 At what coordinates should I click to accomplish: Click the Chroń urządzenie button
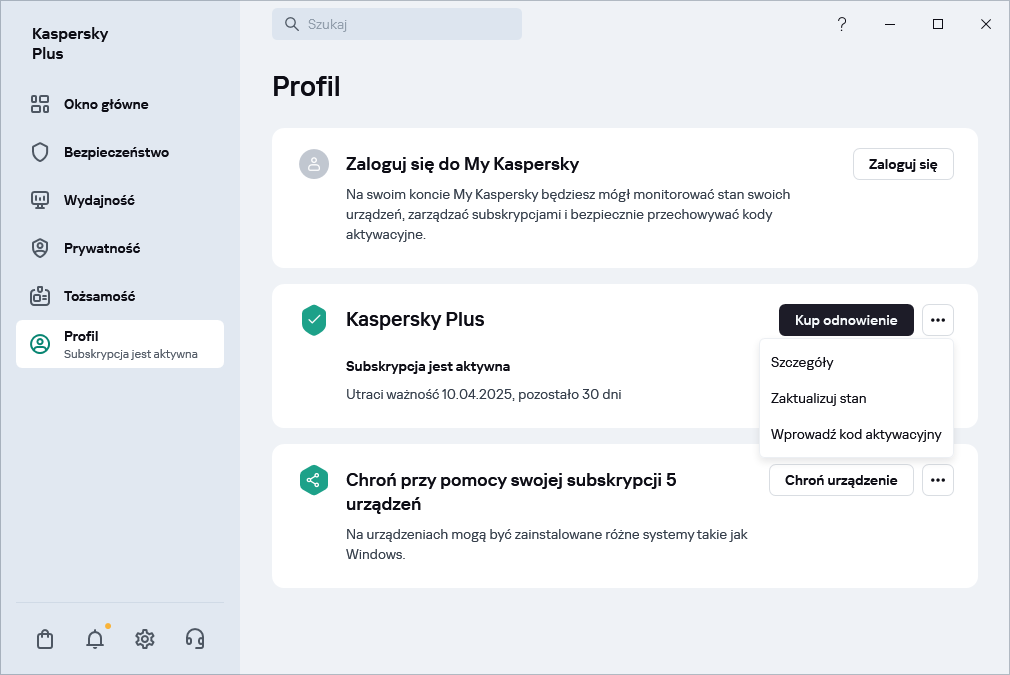tap(841, 480)
